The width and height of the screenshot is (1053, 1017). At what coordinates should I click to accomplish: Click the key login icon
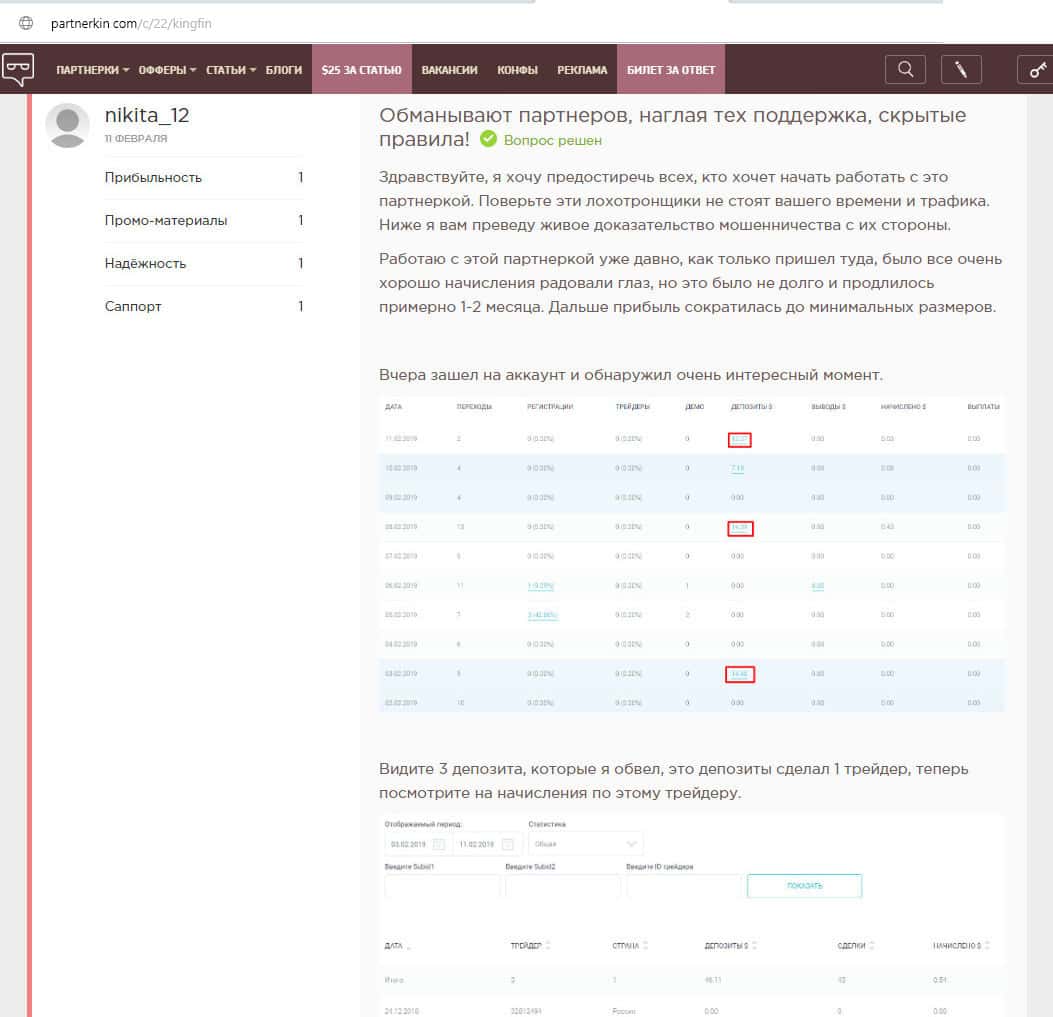[1034, 69]
